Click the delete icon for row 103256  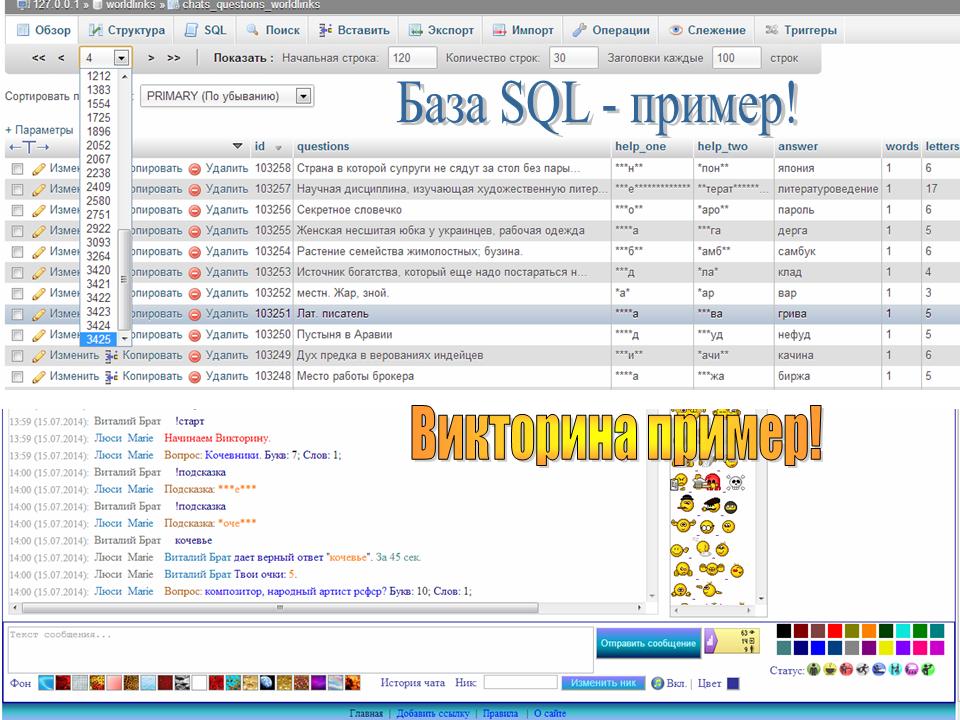pos(195,210)
